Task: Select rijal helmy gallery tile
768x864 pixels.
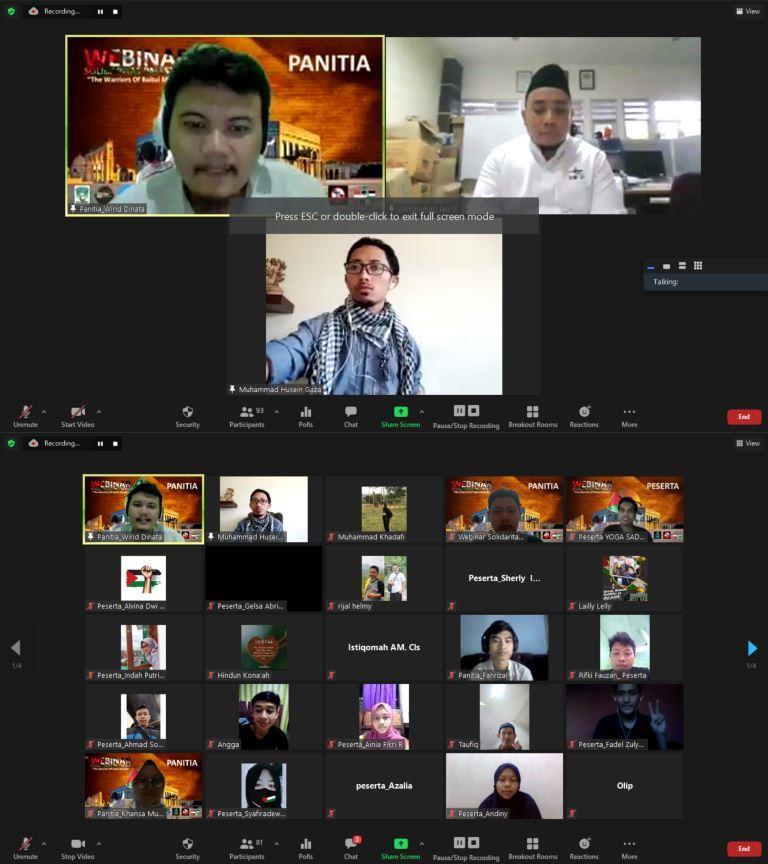Action: coord(384,578)
